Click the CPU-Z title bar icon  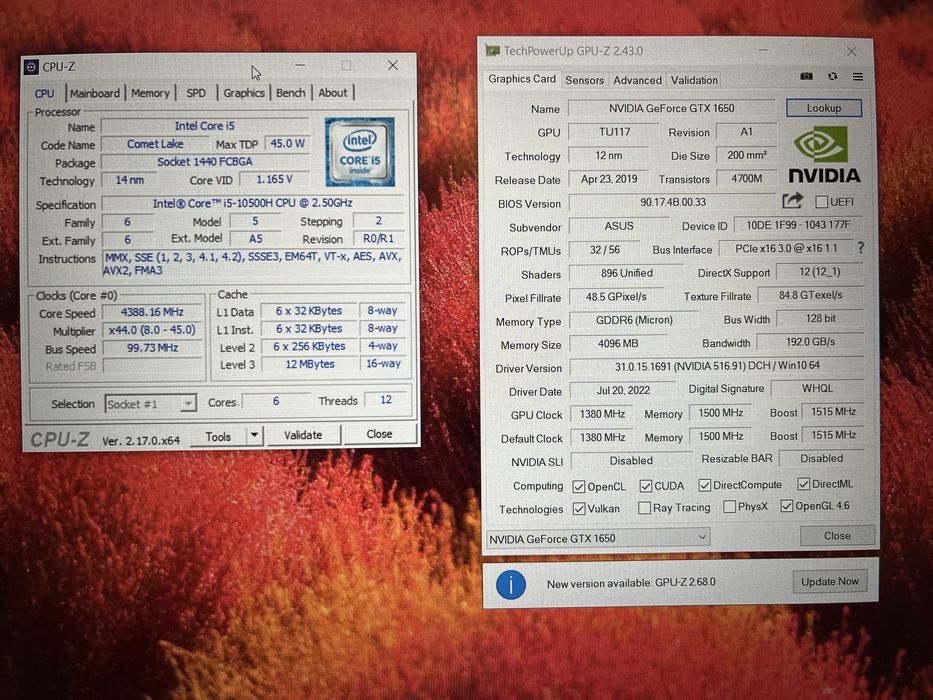[x=31, y=67]
